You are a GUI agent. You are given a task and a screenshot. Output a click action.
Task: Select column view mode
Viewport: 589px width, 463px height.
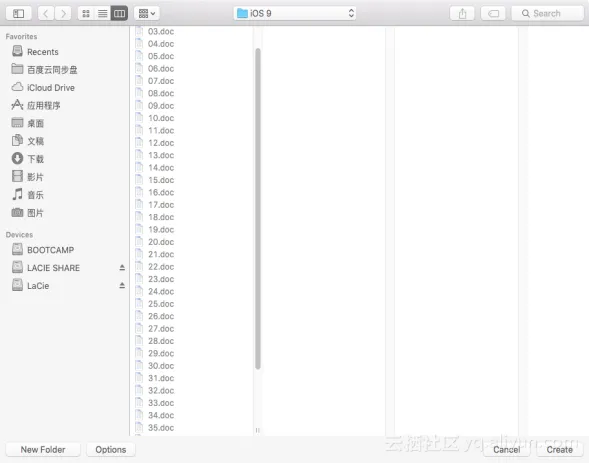click(119, 14)
